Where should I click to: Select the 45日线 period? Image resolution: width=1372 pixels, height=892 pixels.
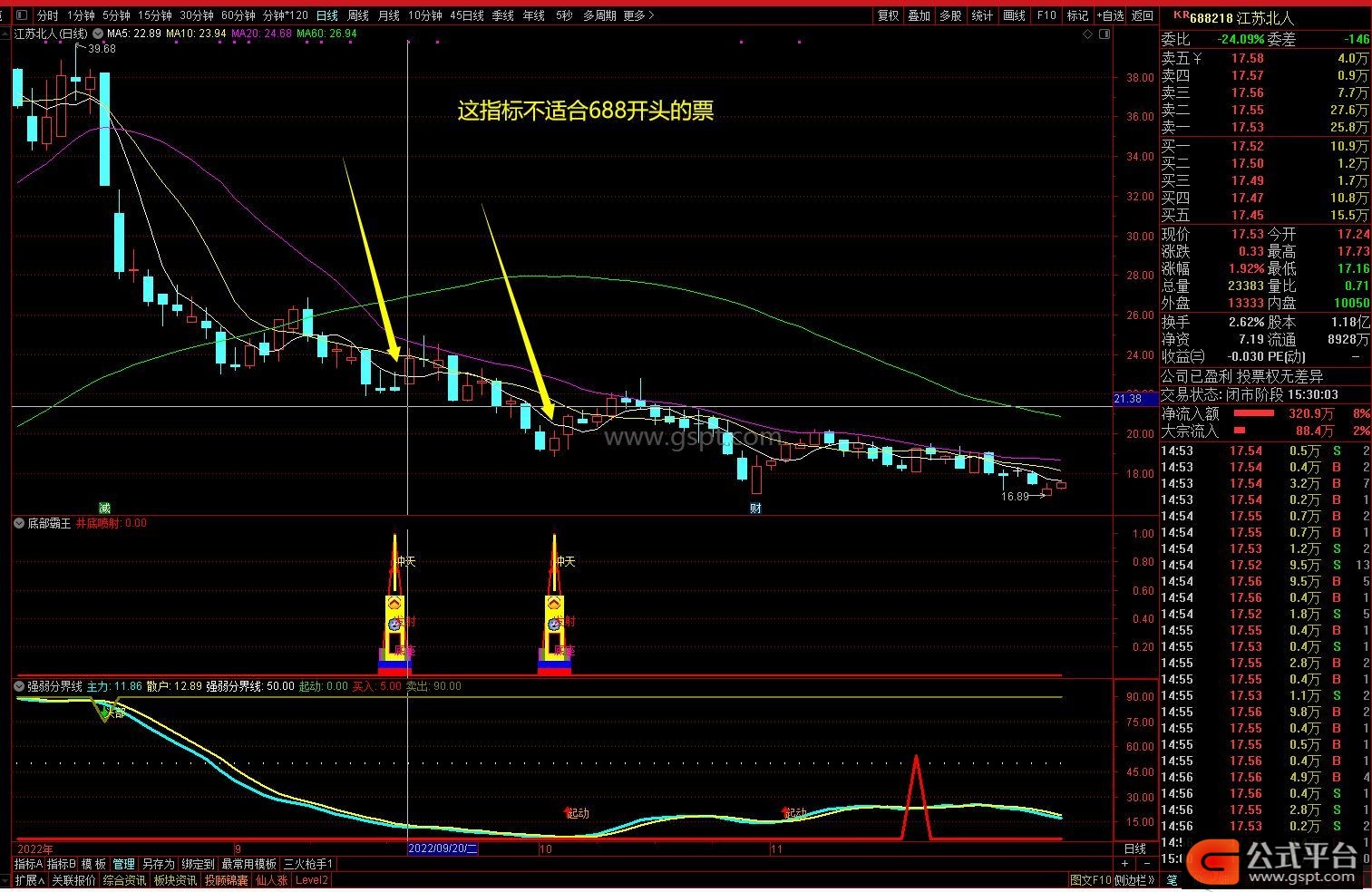[466, 15]
